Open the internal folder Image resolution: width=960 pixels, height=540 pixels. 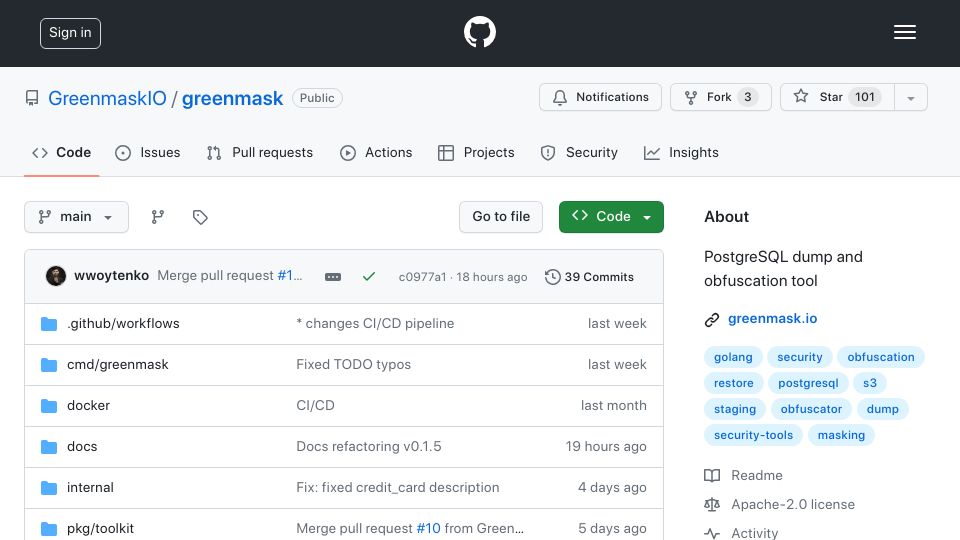(90, 487)
